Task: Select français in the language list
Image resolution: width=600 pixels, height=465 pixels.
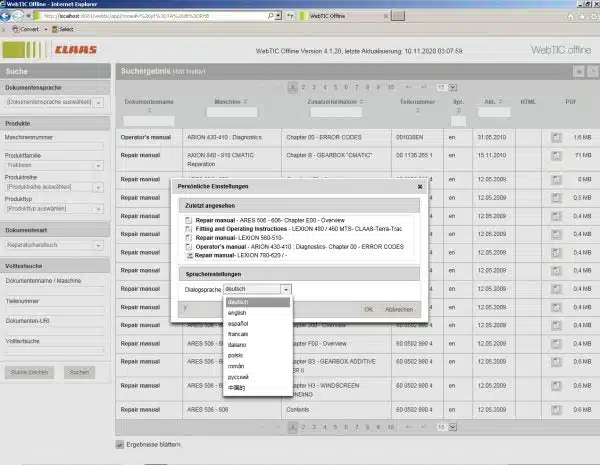Action: 258,334
